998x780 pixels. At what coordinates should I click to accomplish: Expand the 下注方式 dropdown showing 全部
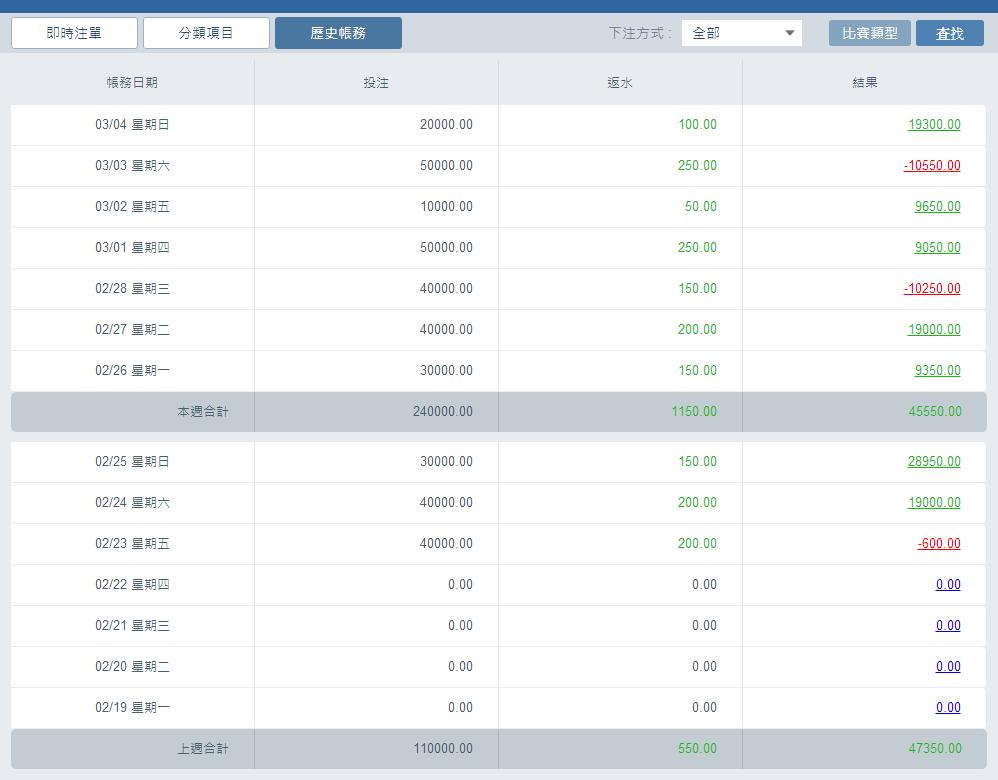(x=741, y=33)
